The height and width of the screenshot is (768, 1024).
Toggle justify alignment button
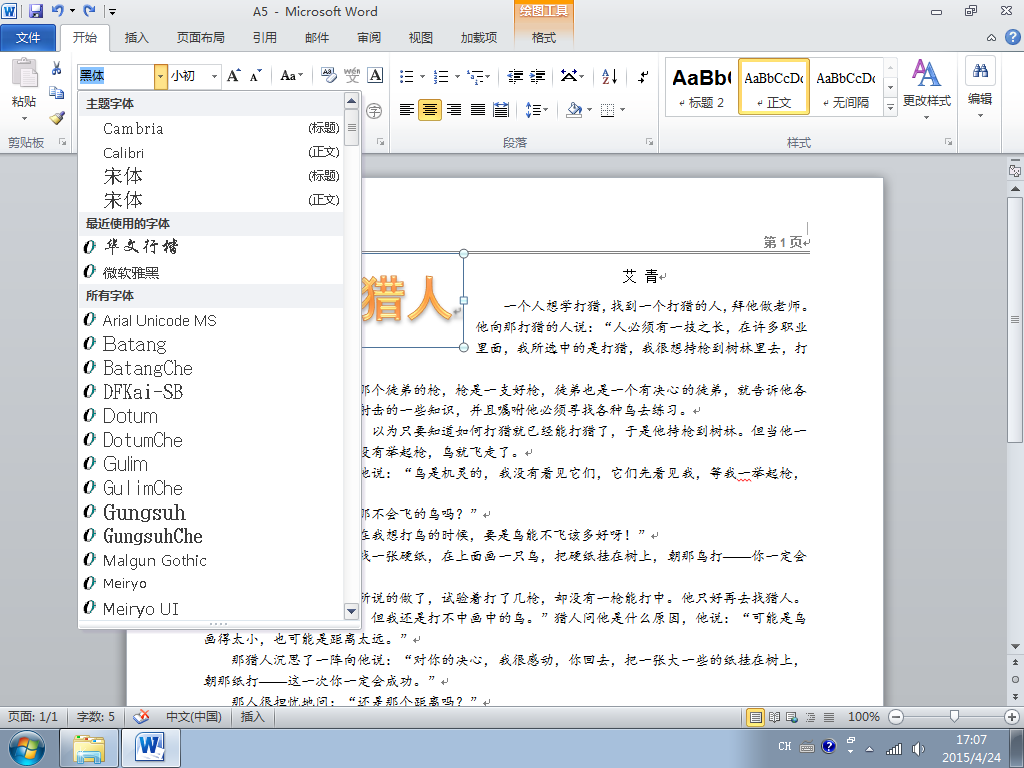click(x=477, y=110)
